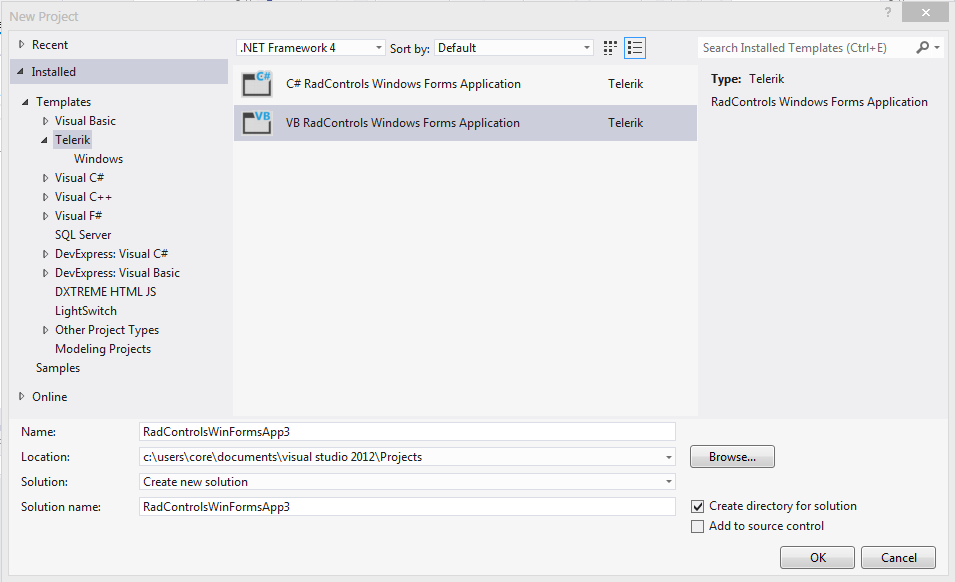Click the OK button
Viewport: 955px width, 582px height.
817,558
